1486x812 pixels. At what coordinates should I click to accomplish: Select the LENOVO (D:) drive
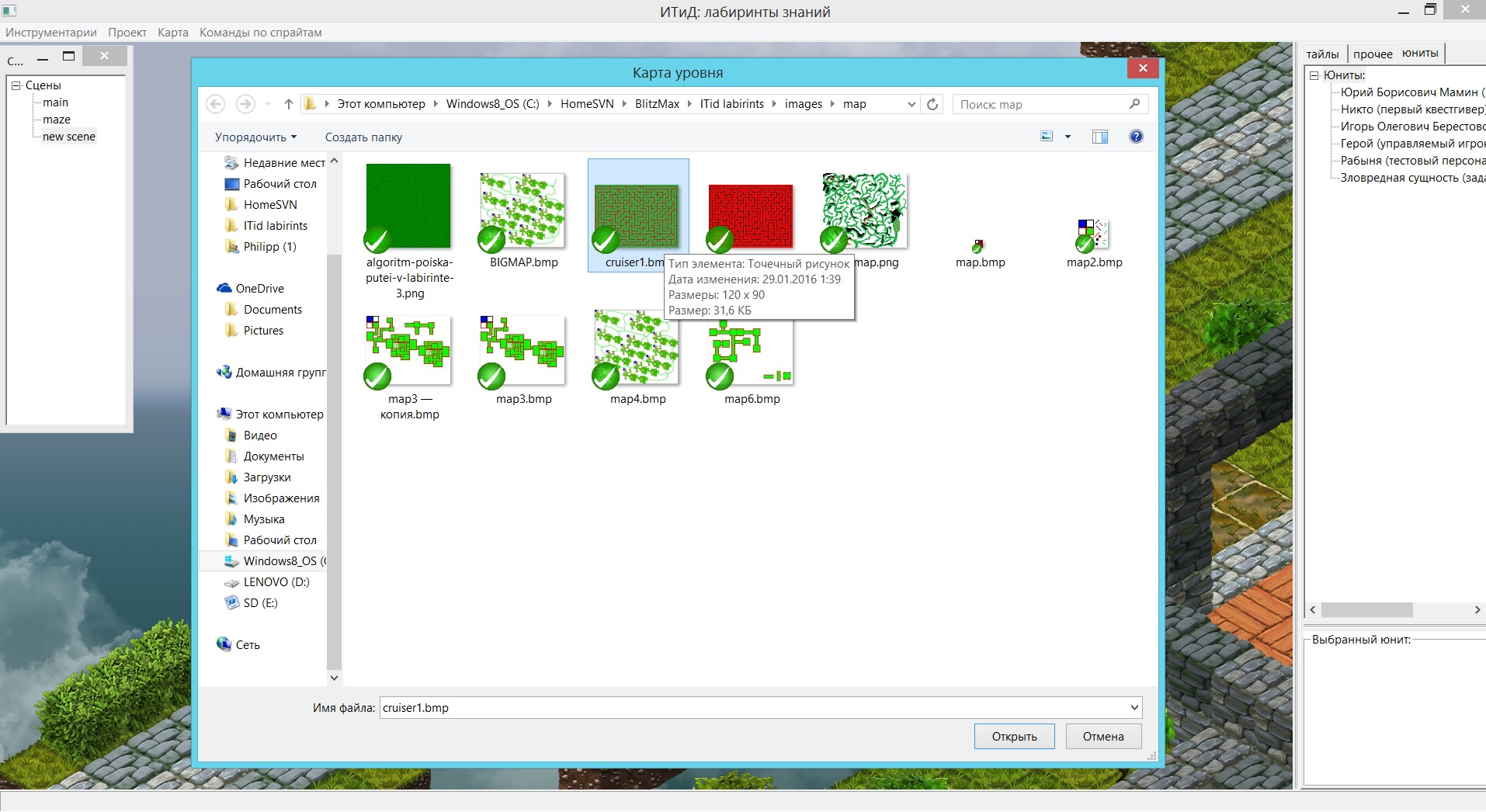(x=266, y=582)
